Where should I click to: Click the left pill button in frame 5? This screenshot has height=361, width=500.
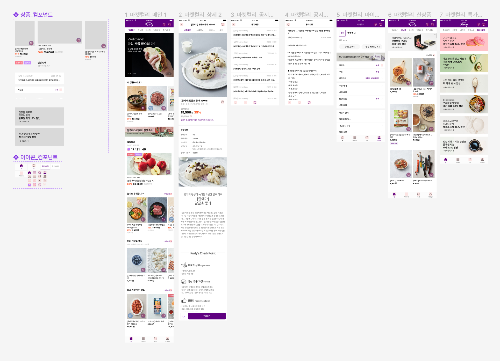349,47
